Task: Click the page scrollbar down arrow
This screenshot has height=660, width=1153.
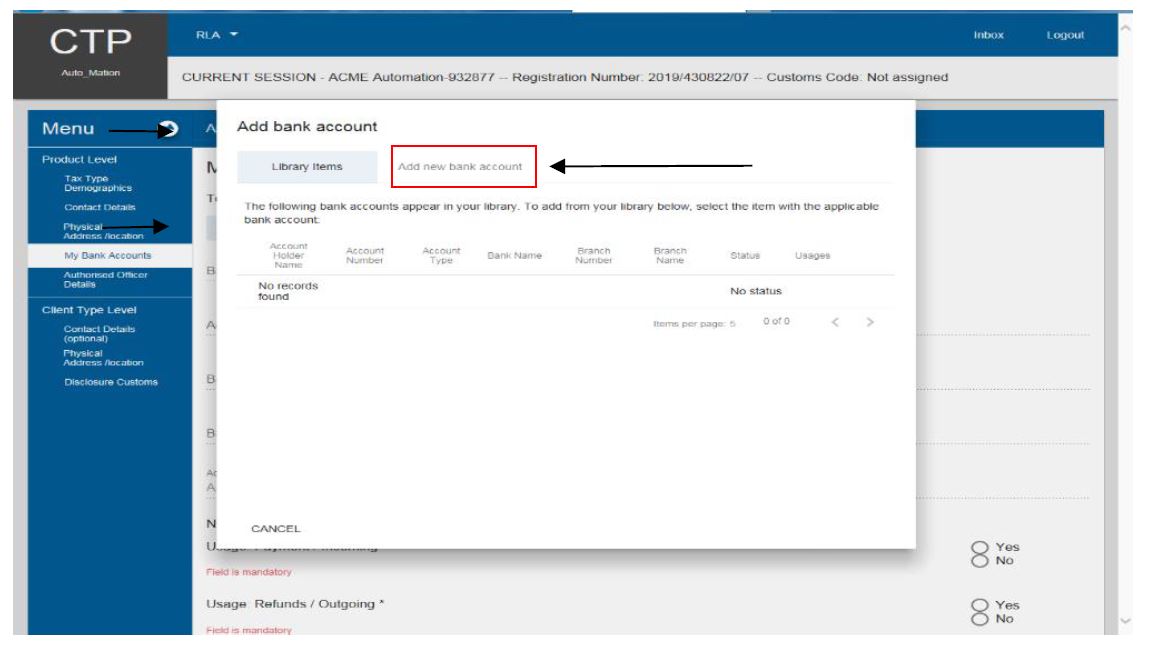Action: pos(1125,621)
